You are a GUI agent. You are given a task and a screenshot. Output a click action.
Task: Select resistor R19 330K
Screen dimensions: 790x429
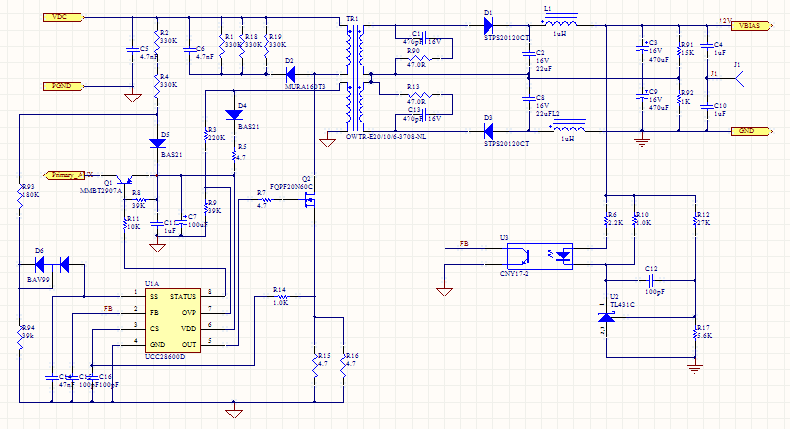tap(267, 45)
